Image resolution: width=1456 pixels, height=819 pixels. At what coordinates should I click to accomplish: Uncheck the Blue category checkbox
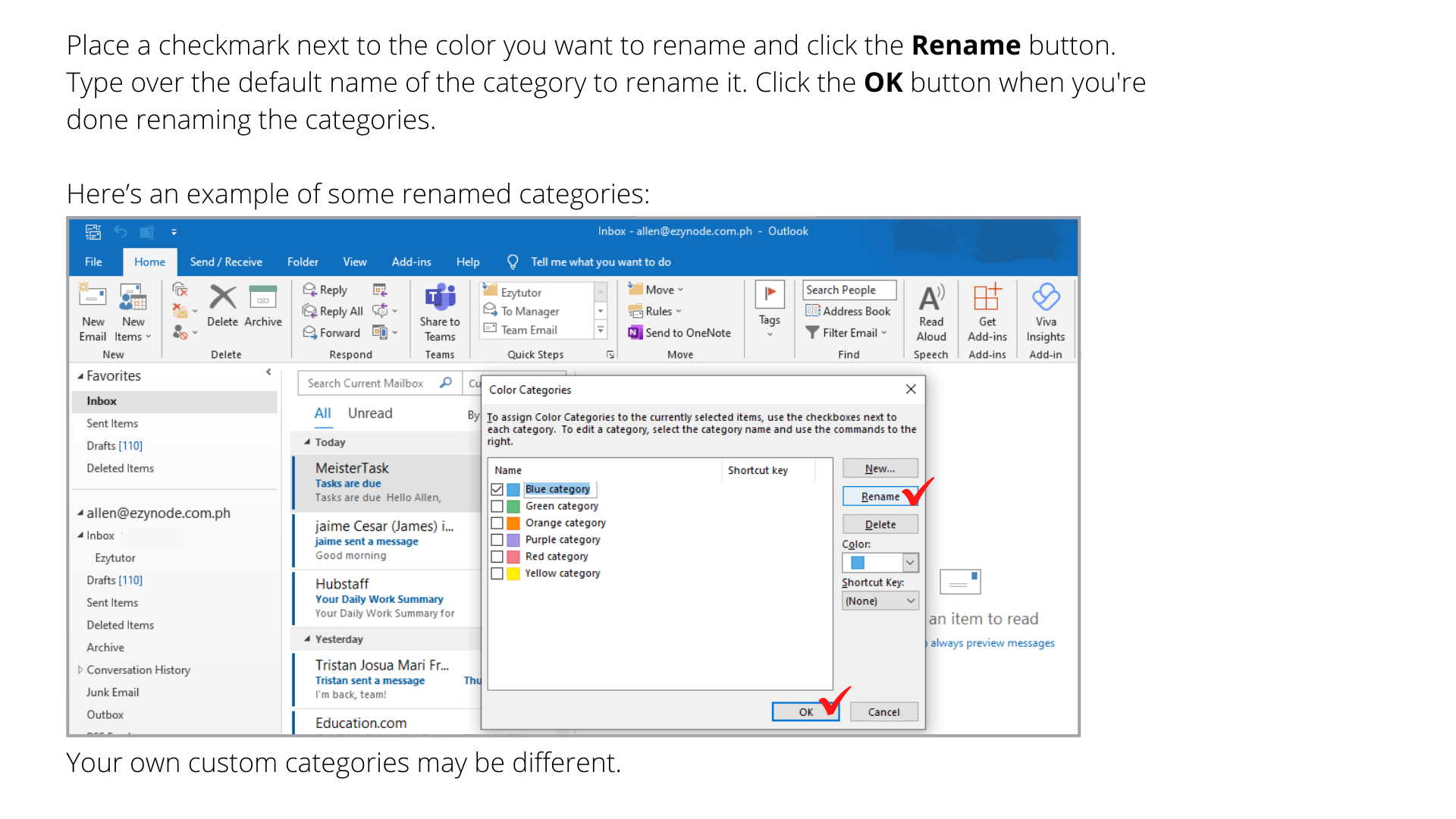click(497, 489)
